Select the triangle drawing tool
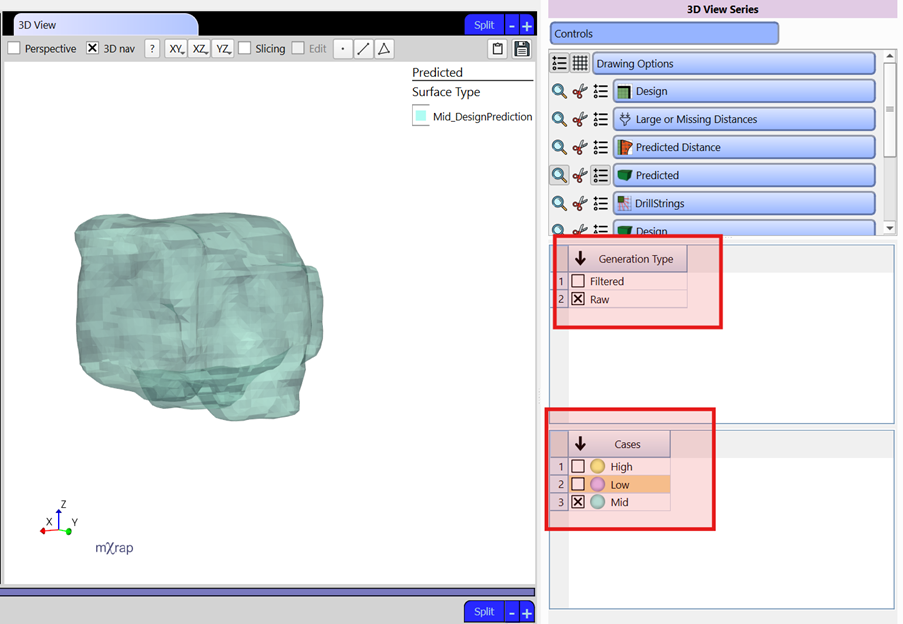This screenshot has width=903, height=624. 383,48
